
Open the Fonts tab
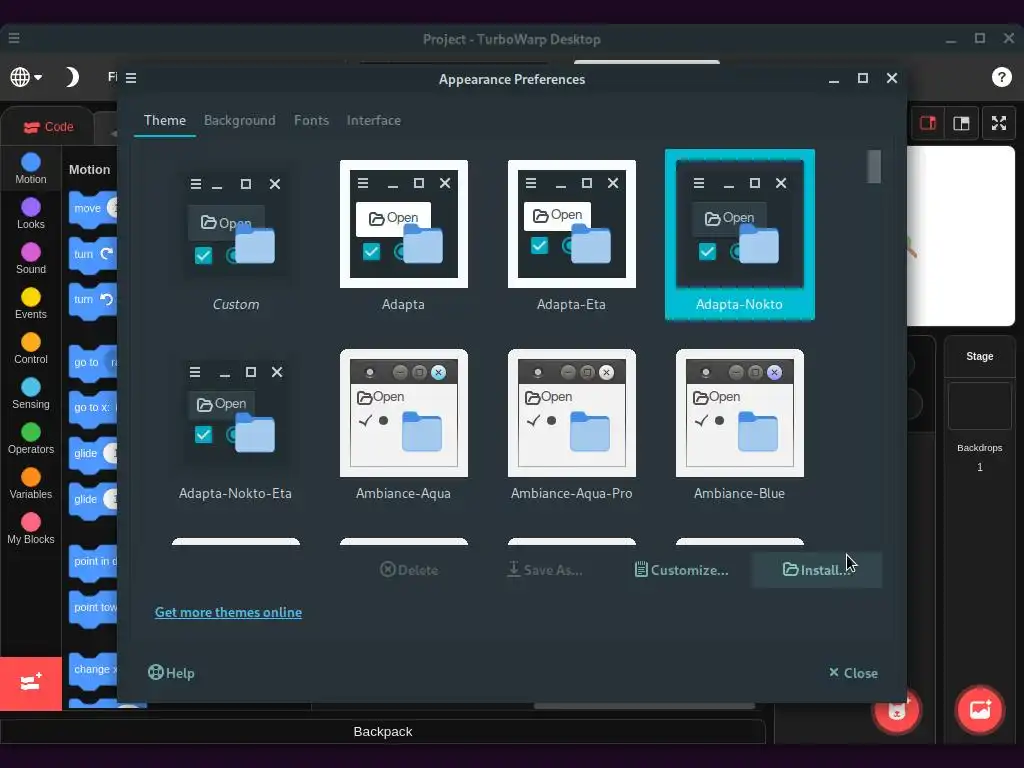click(311, 121)
